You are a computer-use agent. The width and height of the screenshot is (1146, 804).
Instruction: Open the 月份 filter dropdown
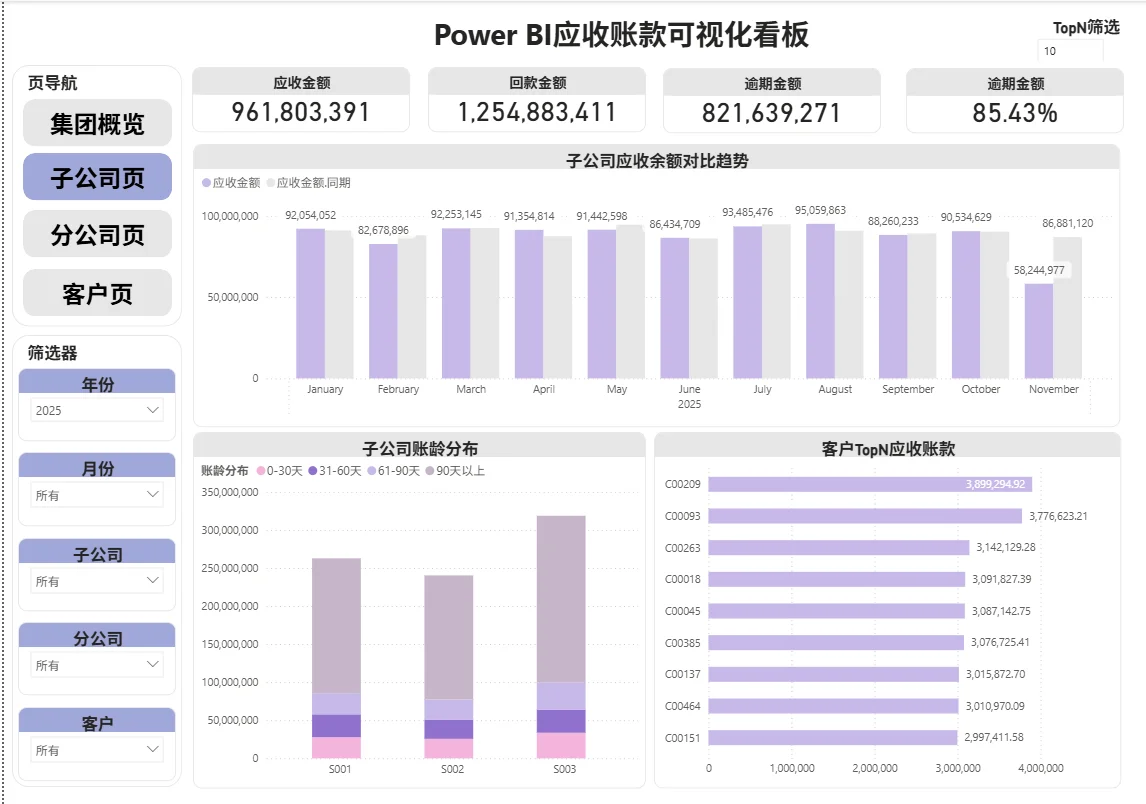click(97, 495)
